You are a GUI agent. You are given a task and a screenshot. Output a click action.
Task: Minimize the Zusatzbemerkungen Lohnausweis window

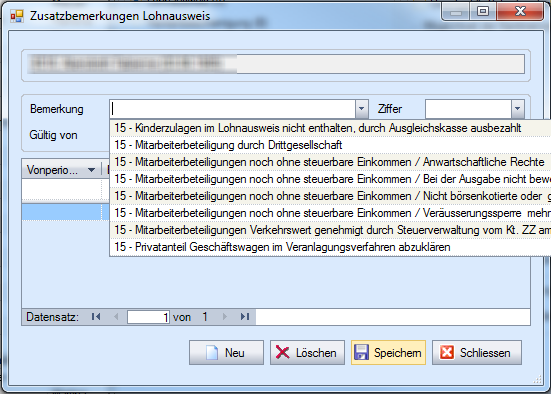(x=456, y=12)
